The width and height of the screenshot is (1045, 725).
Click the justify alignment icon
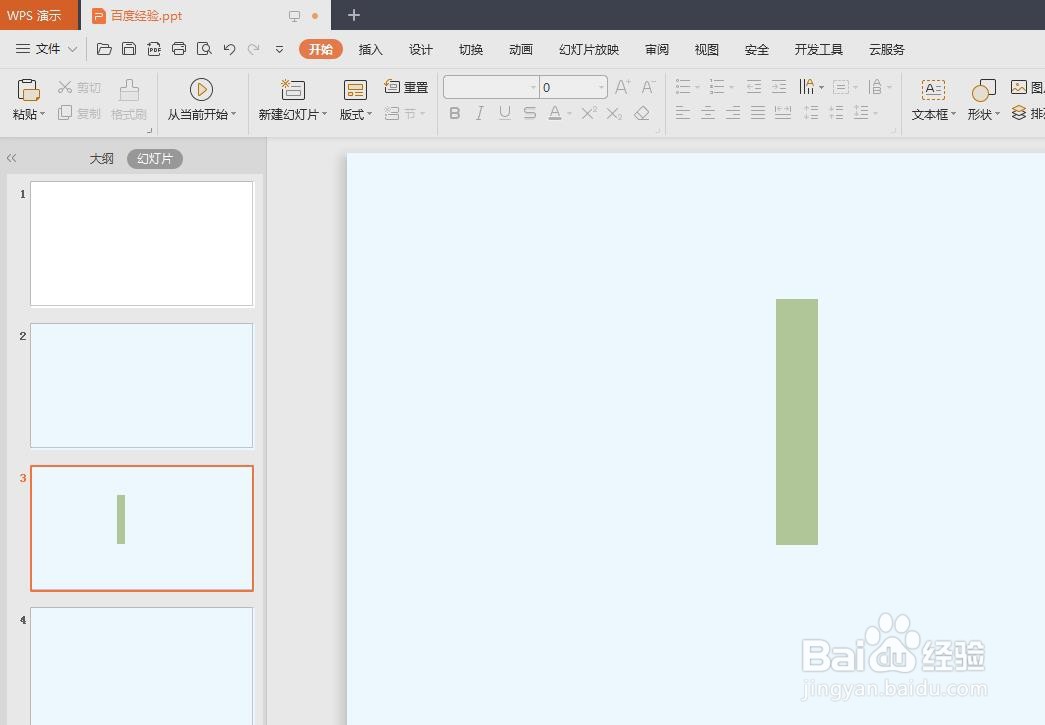click(758, 113)
